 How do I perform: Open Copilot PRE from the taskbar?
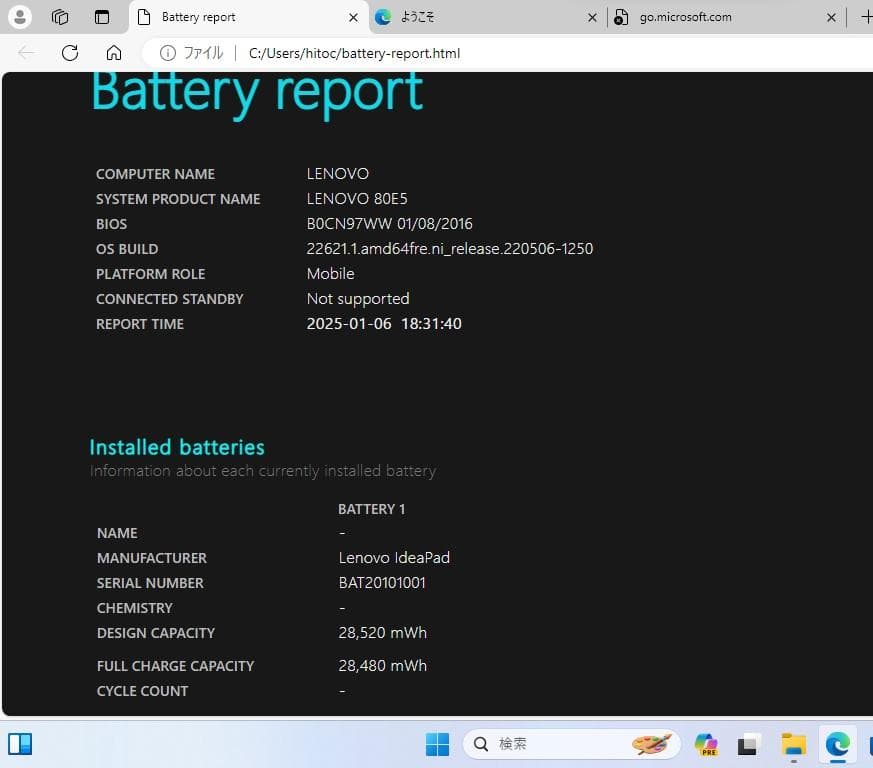pos(706,744)
